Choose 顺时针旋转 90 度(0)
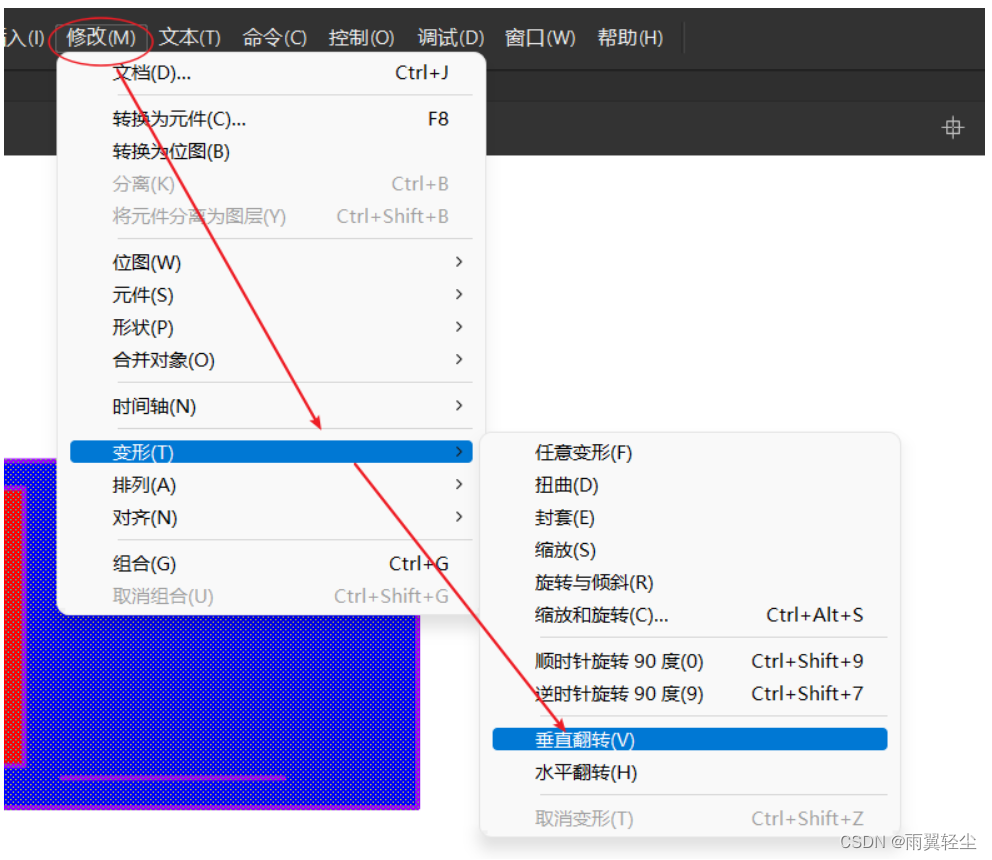Screen dimensions: 992x860 (x=690, y=661)
